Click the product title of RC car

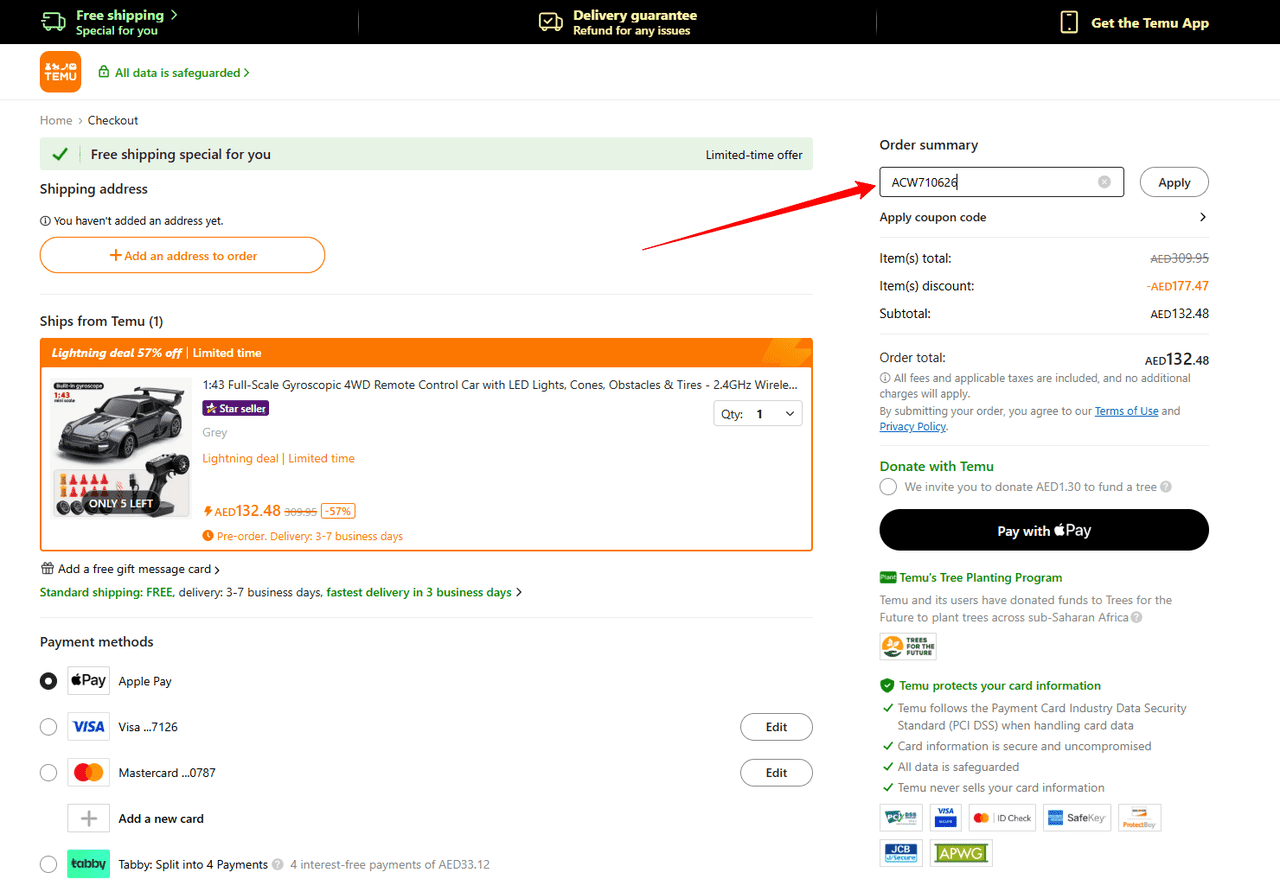500,384
